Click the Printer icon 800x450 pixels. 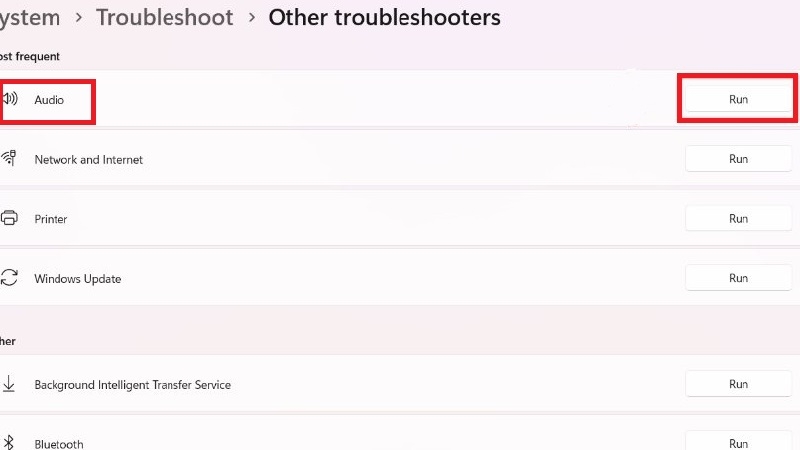point(10,218)
